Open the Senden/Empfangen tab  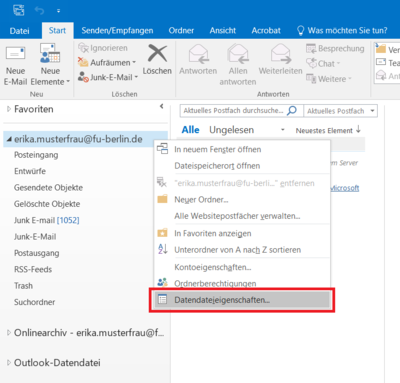[x=117, y=31]
